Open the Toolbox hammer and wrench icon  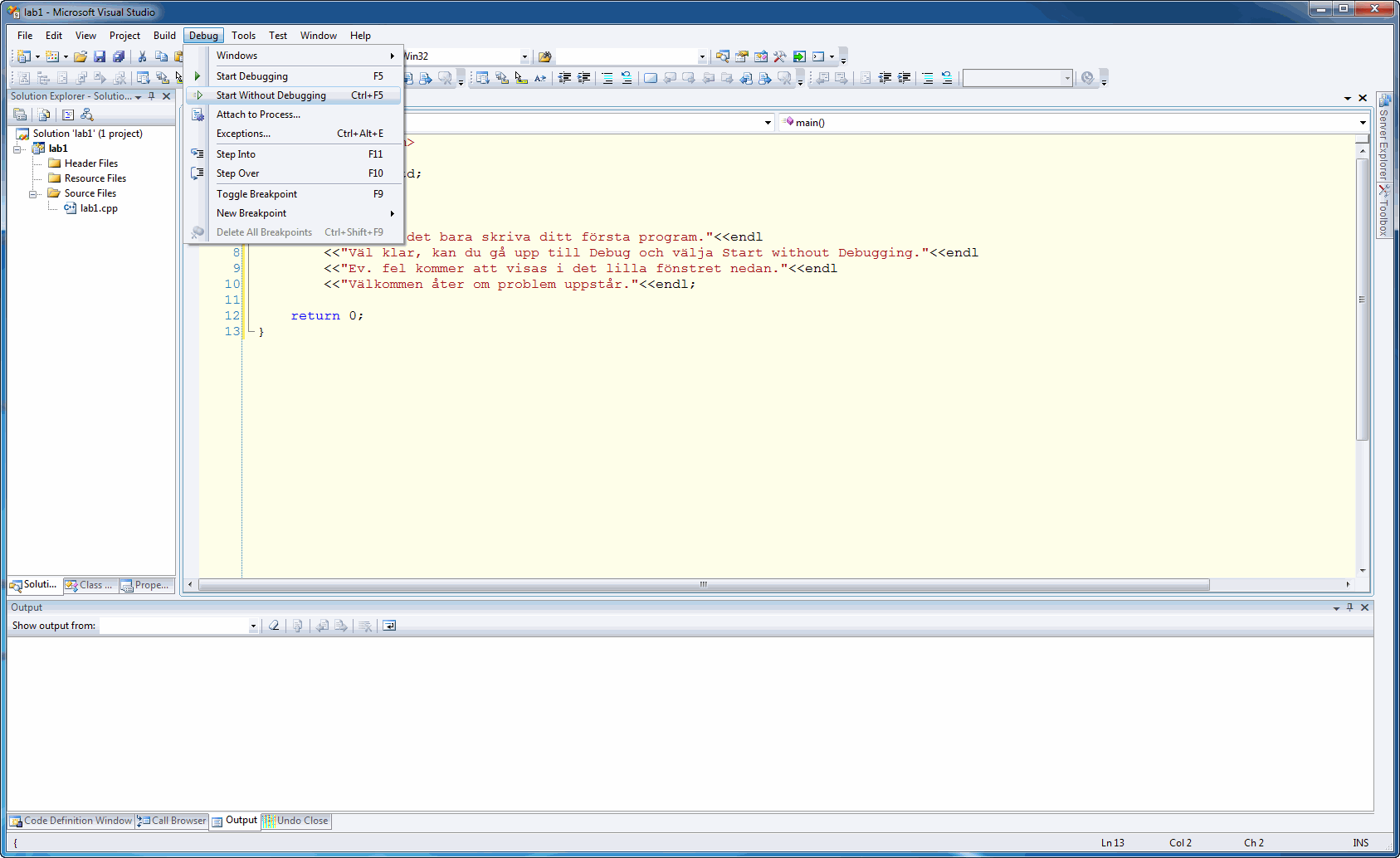coord(780,56)
